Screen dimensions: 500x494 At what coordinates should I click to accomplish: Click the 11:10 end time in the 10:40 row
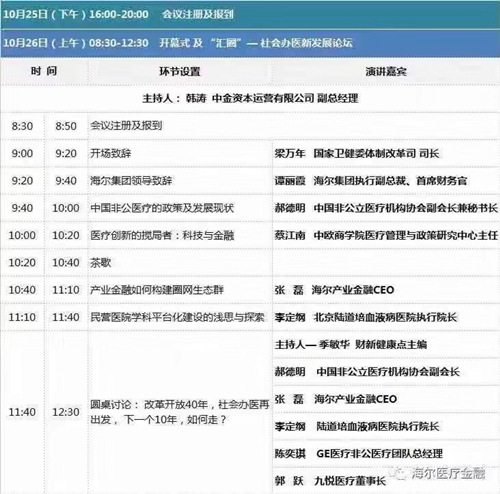pyautogui.click(x=66, y=290)
